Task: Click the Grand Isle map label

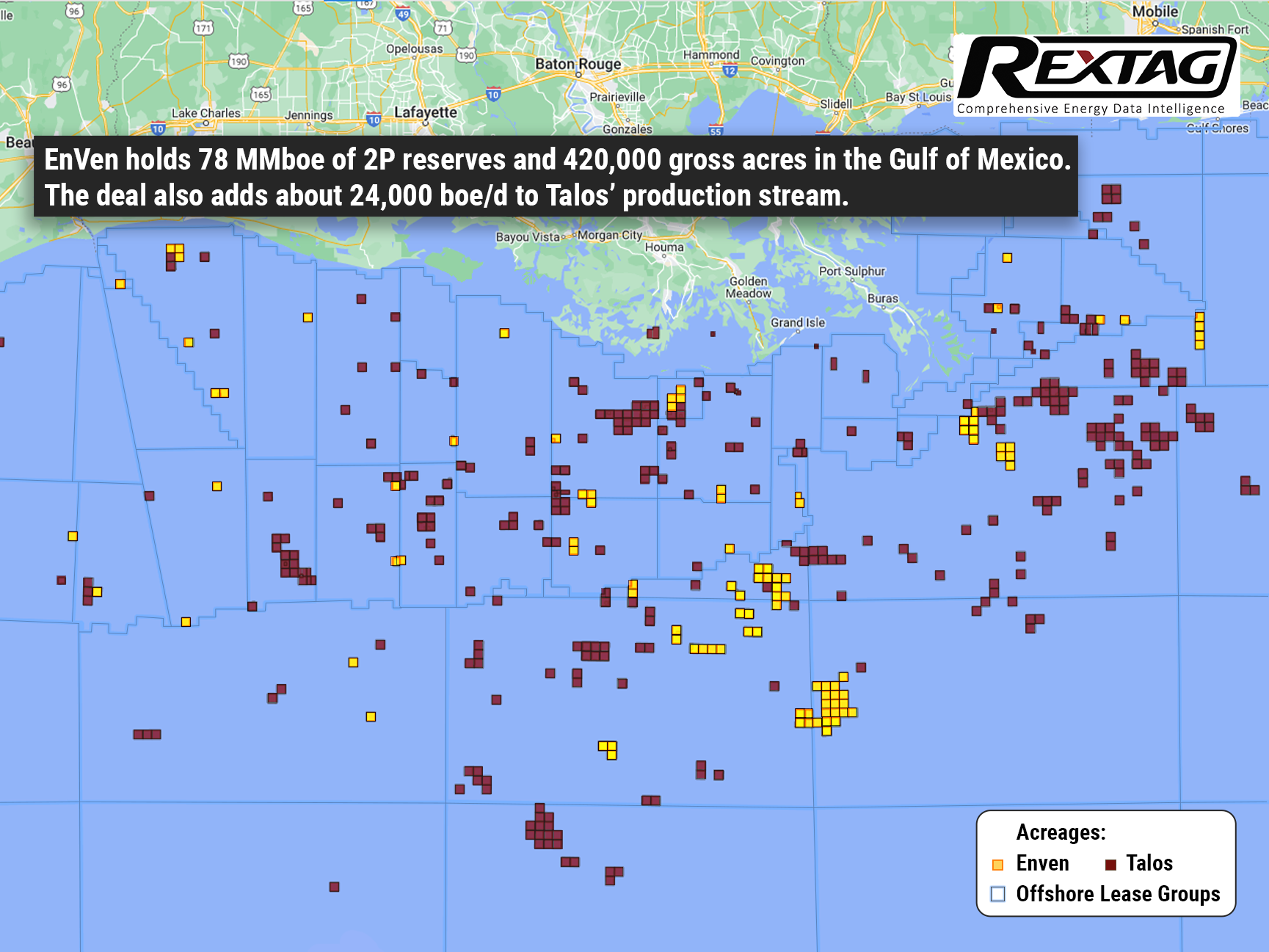Action: click(798, 323)
